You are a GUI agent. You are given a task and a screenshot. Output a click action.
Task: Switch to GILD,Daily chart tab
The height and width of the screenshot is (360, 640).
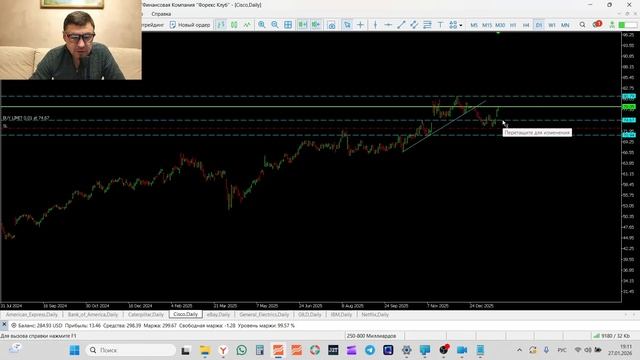tap(310, 315)
